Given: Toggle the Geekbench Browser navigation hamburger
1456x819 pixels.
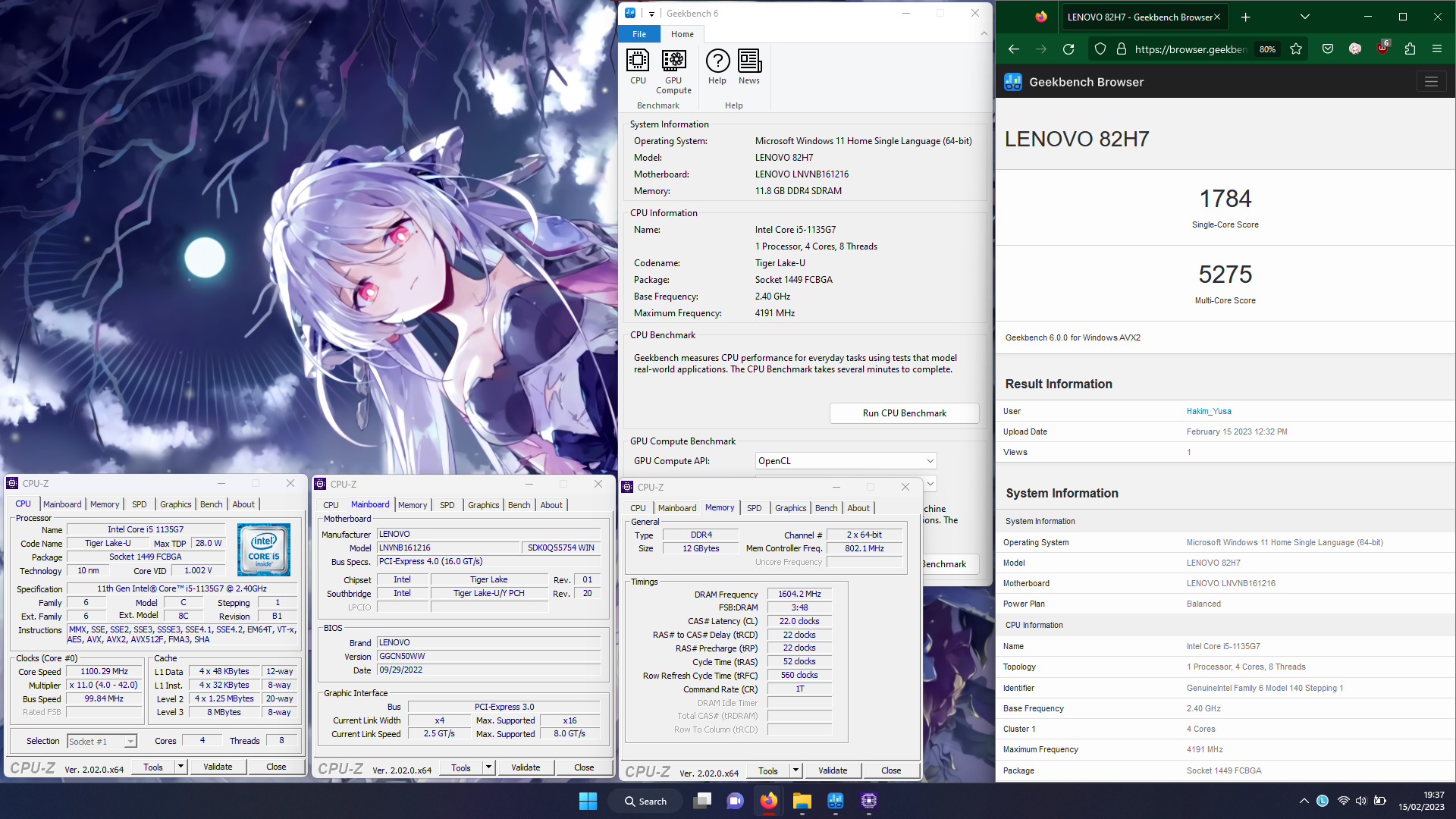Looking at the screenshot, I should point(1431,82).
